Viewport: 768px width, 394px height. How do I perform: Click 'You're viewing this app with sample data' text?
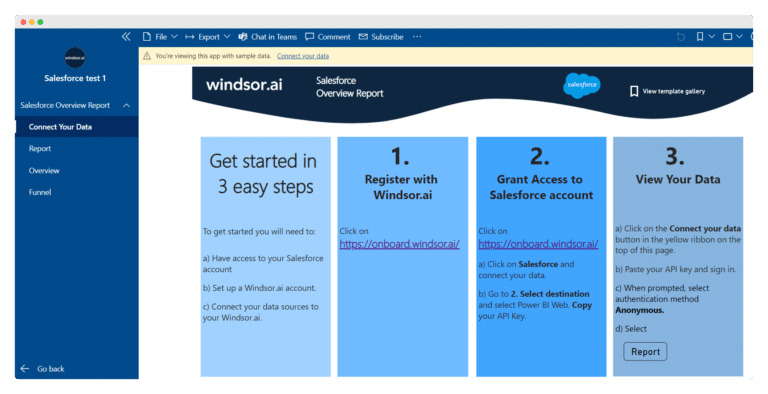[213, 56]
